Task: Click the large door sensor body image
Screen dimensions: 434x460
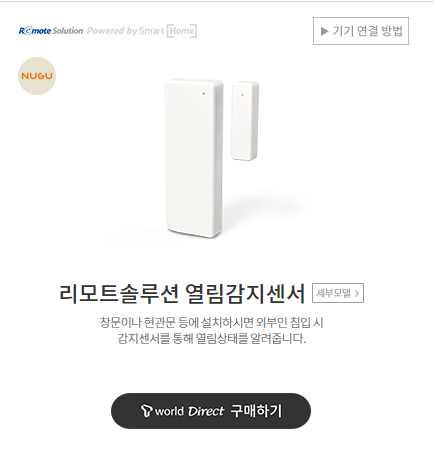Action: [193, 158]
